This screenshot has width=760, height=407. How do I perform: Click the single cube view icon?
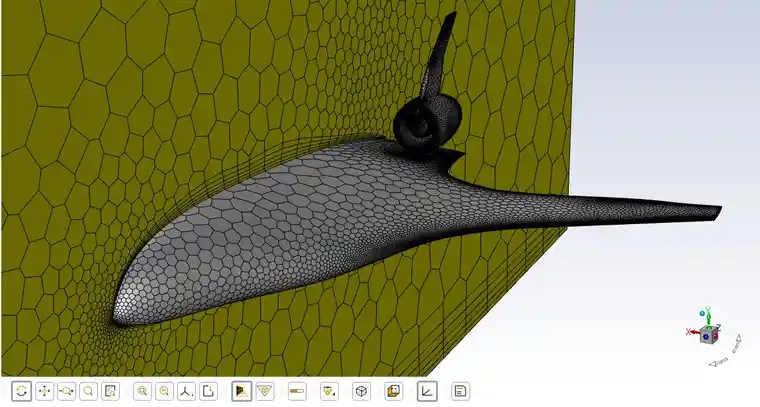(361, 391)
